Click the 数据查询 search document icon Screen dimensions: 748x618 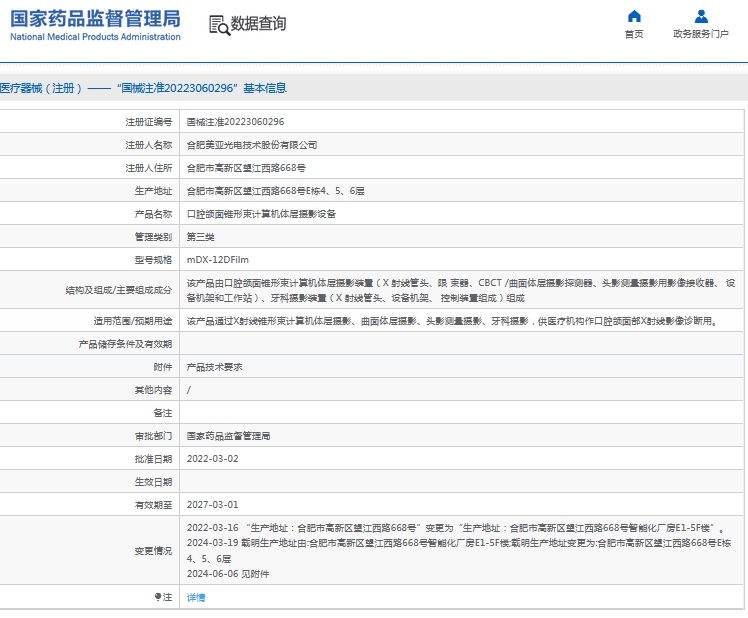coord(219,25)
